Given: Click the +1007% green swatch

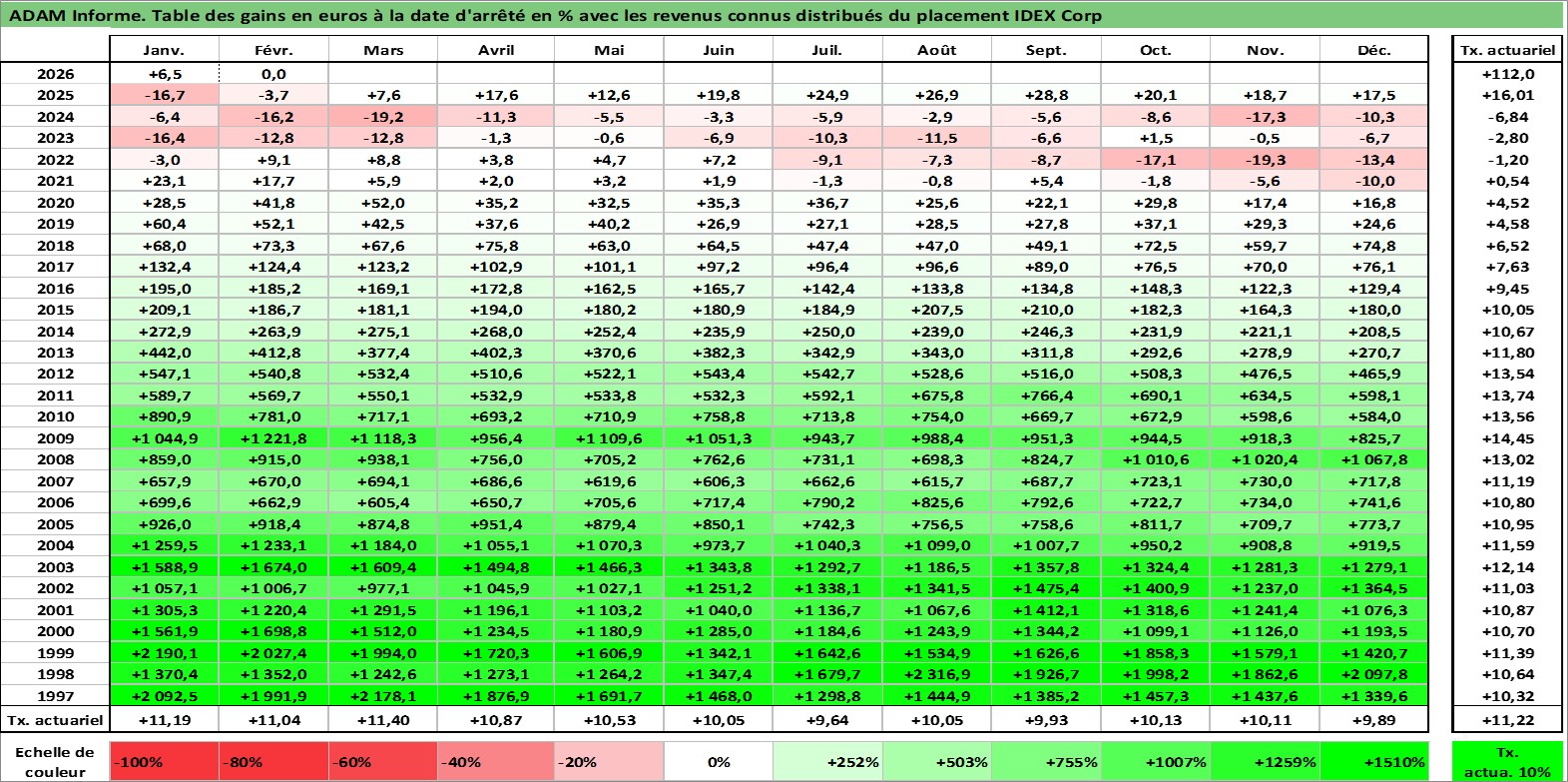Looking at the screenshot, I should (x=1156, y=761).
